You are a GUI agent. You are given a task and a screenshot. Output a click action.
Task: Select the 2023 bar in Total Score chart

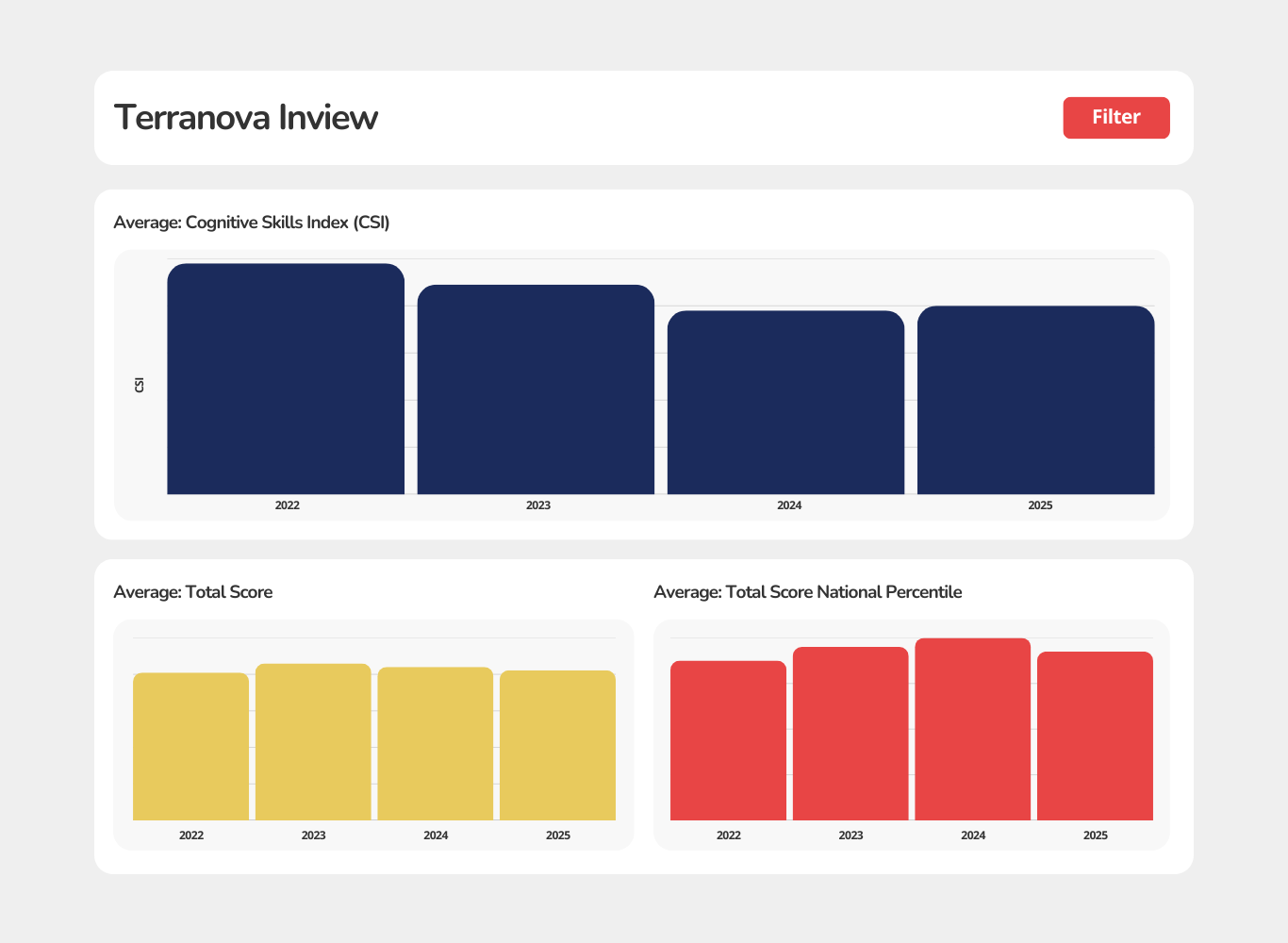tap(313, 742)
